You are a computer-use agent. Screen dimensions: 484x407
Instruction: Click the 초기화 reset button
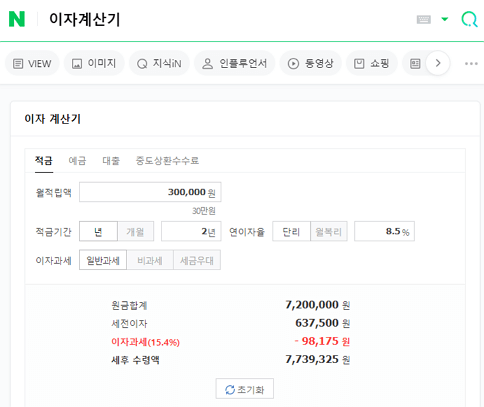245,389
